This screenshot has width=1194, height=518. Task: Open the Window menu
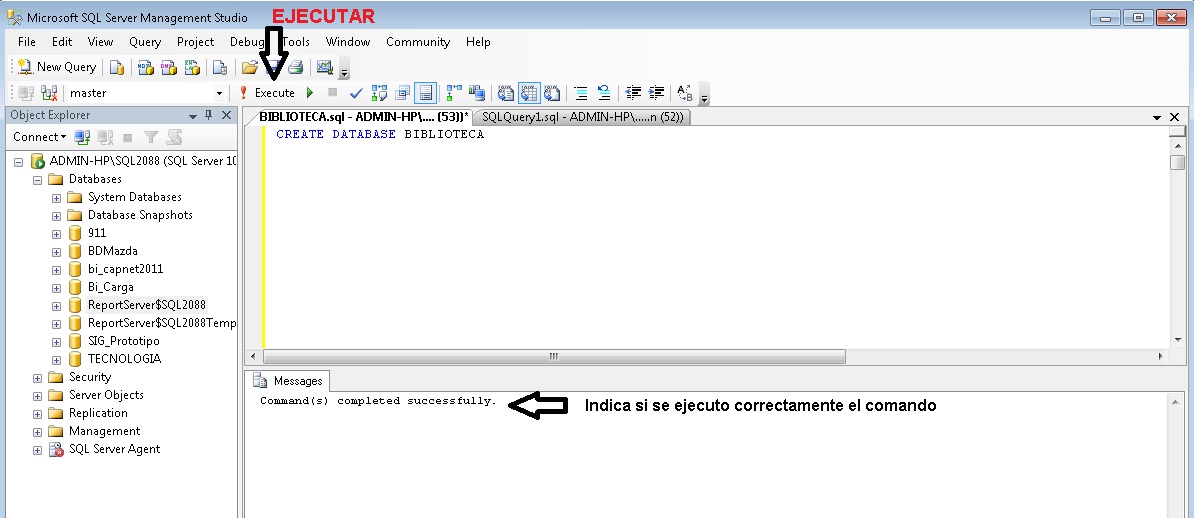(348, 42)
